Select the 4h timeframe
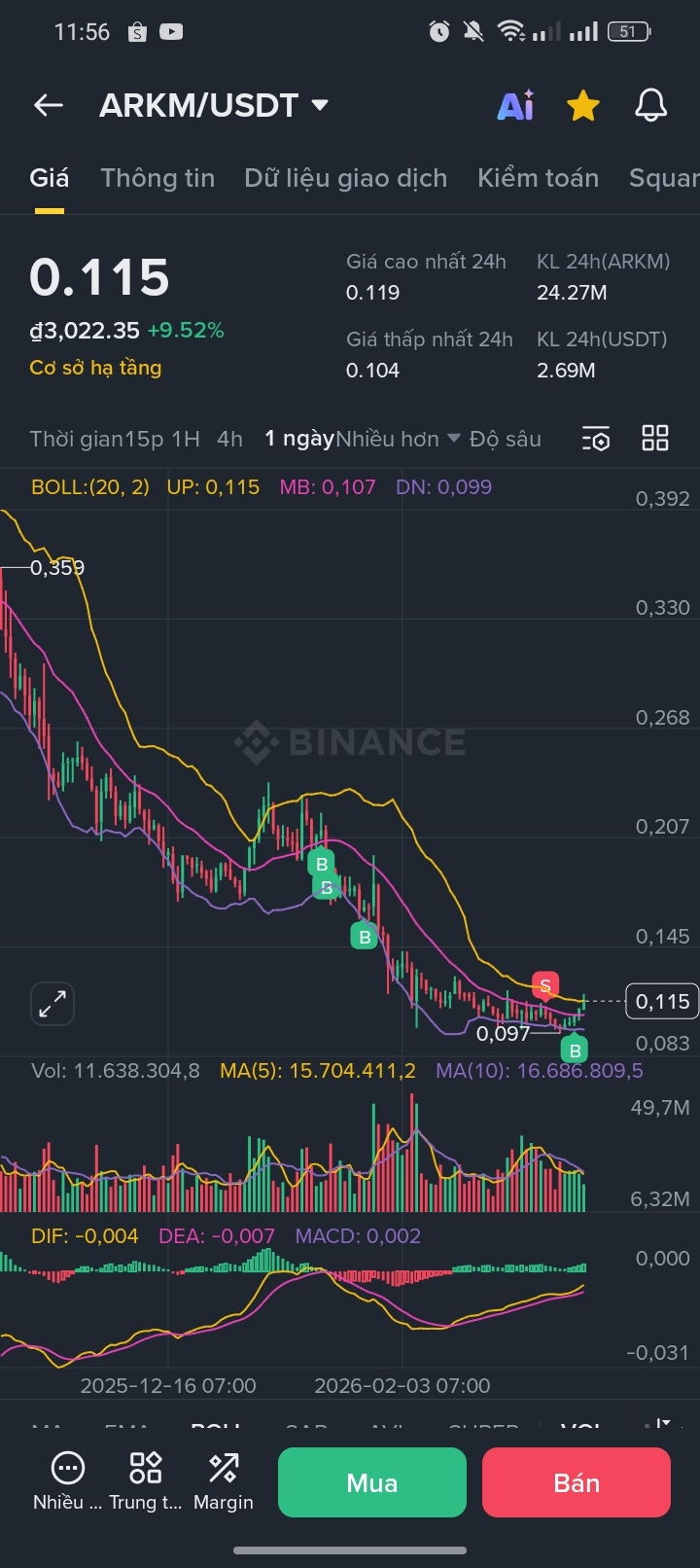Image resolution: width=700 pixels, height=1568 pixels. 230,439
